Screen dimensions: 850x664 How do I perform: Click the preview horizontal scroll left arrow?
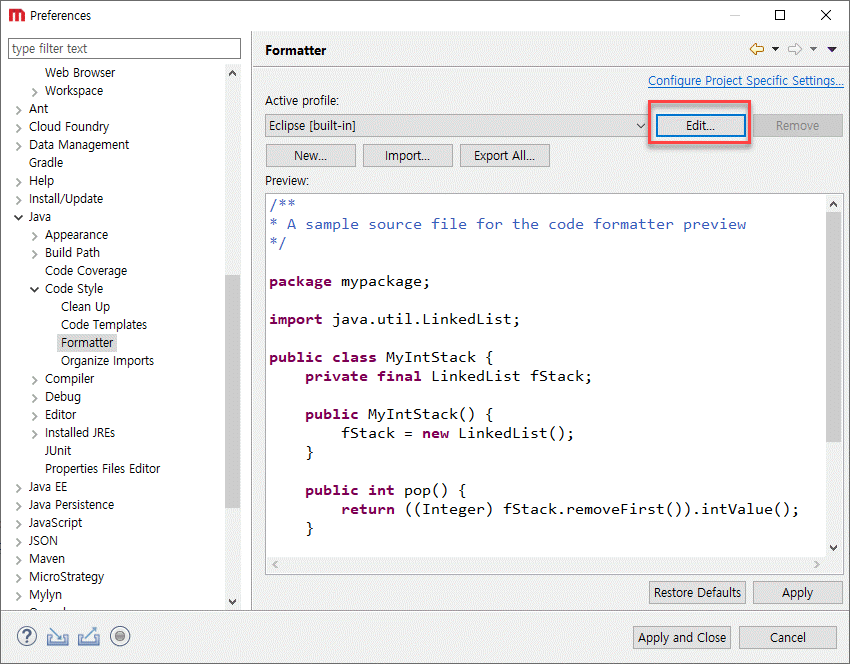click(275, 565)
